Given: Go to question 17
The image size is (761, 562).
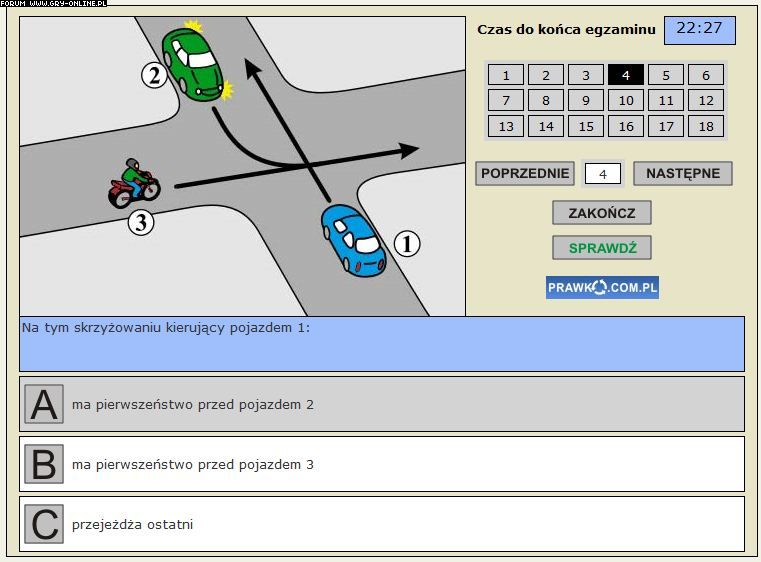Looking at the screenshot, I should click(x=666, y=126).
